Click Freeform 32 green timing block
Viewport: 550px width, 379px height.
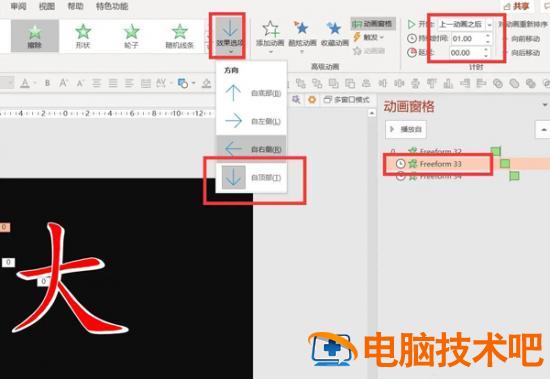[x=496, y=151]
